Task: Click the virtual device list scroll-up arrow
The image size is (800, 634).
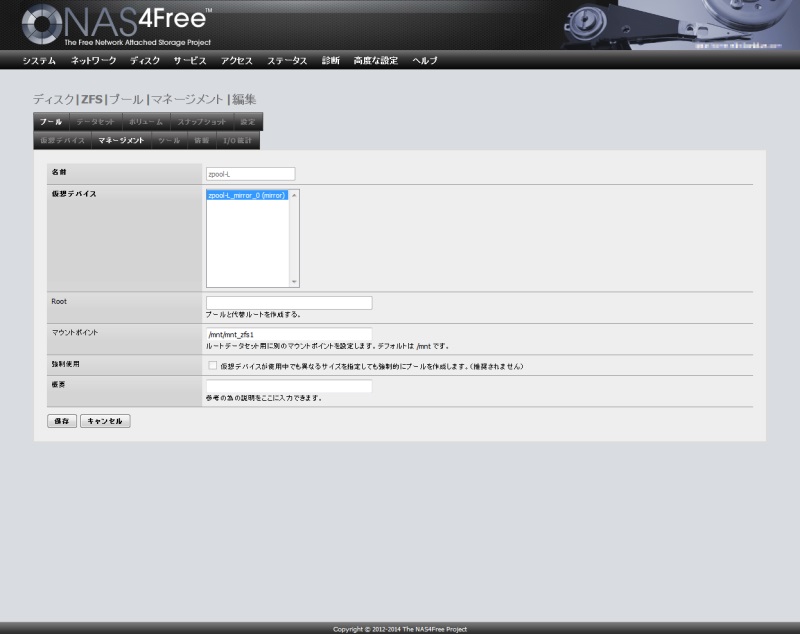Action: click(x=294, y=195)
